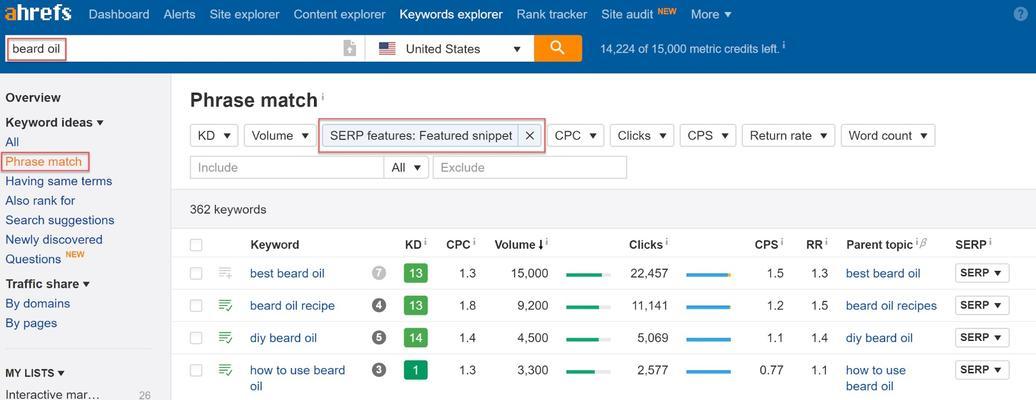This screenshot has width=1036, height=400.
Task: Open Also rank for report
Action: 40,200
